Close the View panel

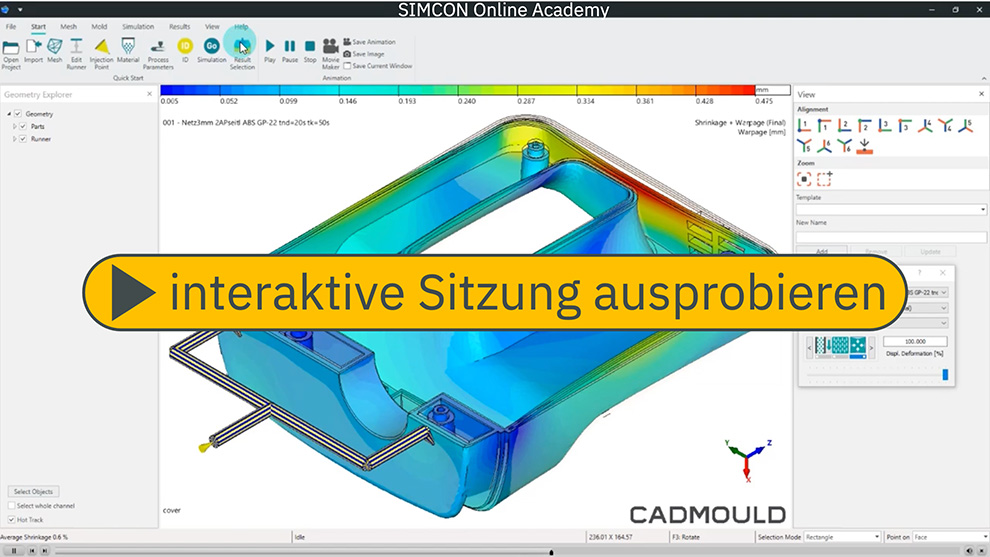[981, 94]
